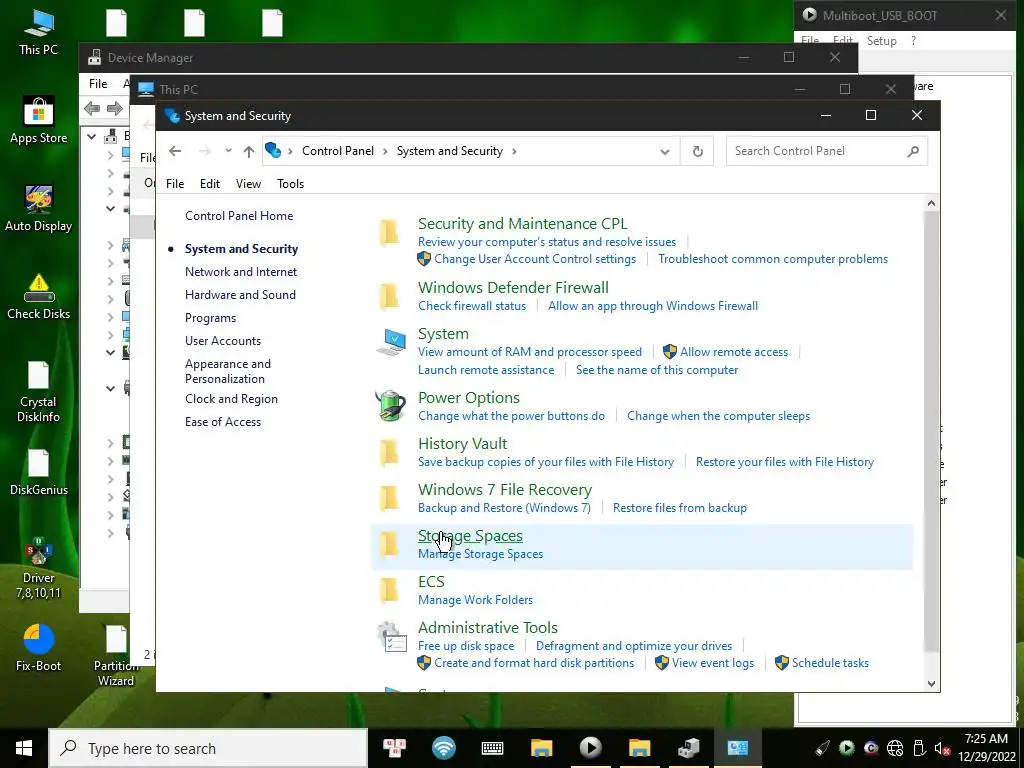Select Network and Internet category

(241, 272)
